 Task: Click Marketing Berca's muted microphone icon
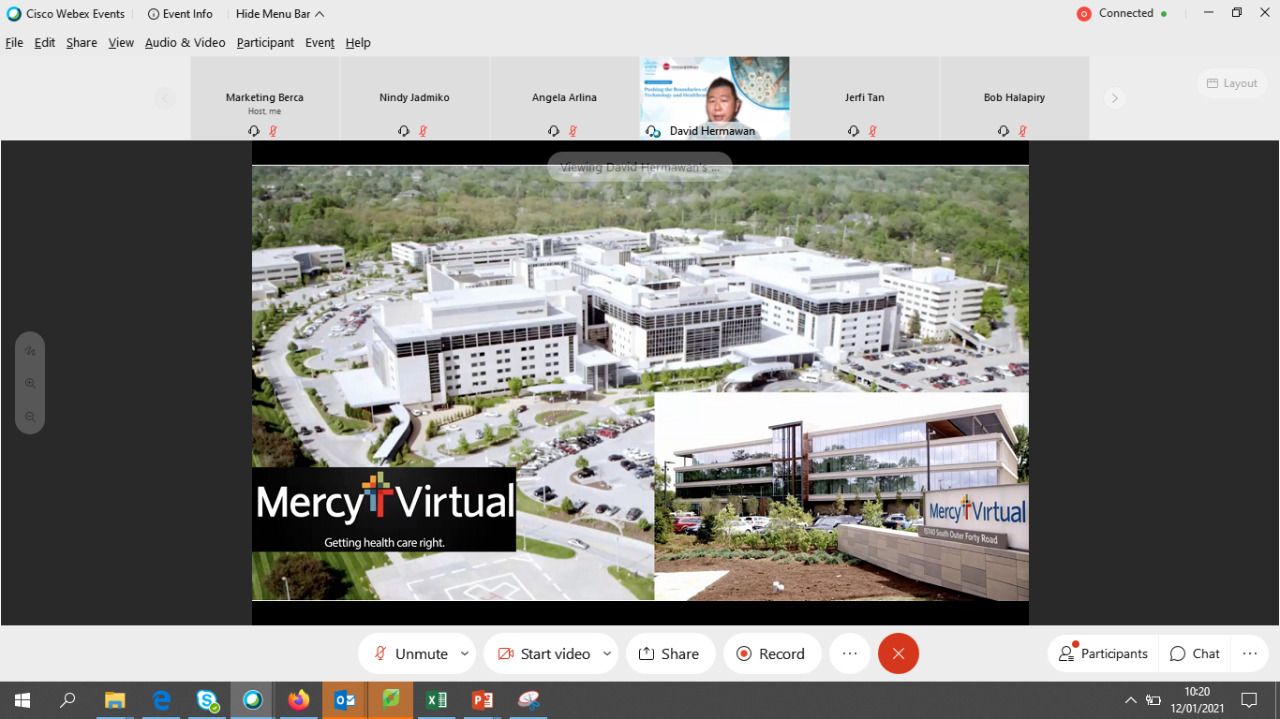click(273, 131)
